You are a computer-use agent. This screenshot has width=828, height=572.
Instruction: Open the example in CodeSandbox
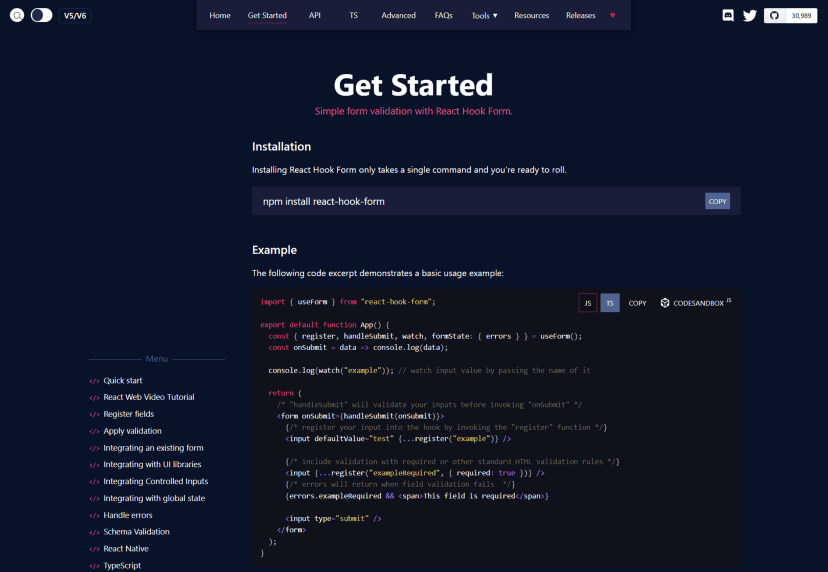click(695, 303)
